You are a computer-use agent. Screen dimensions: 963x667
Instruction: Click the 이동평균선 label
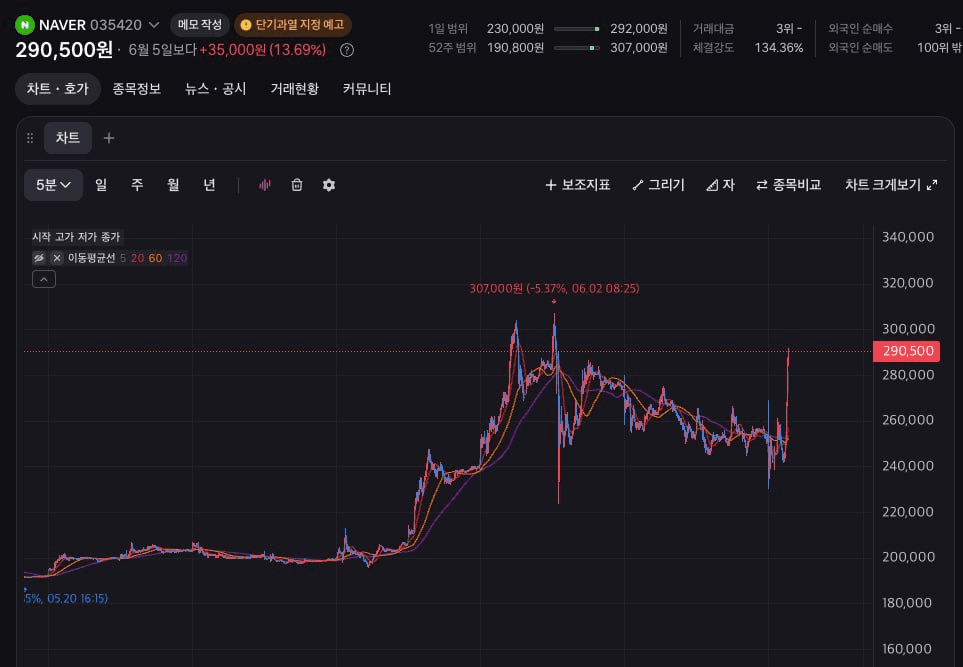(92, 258)
